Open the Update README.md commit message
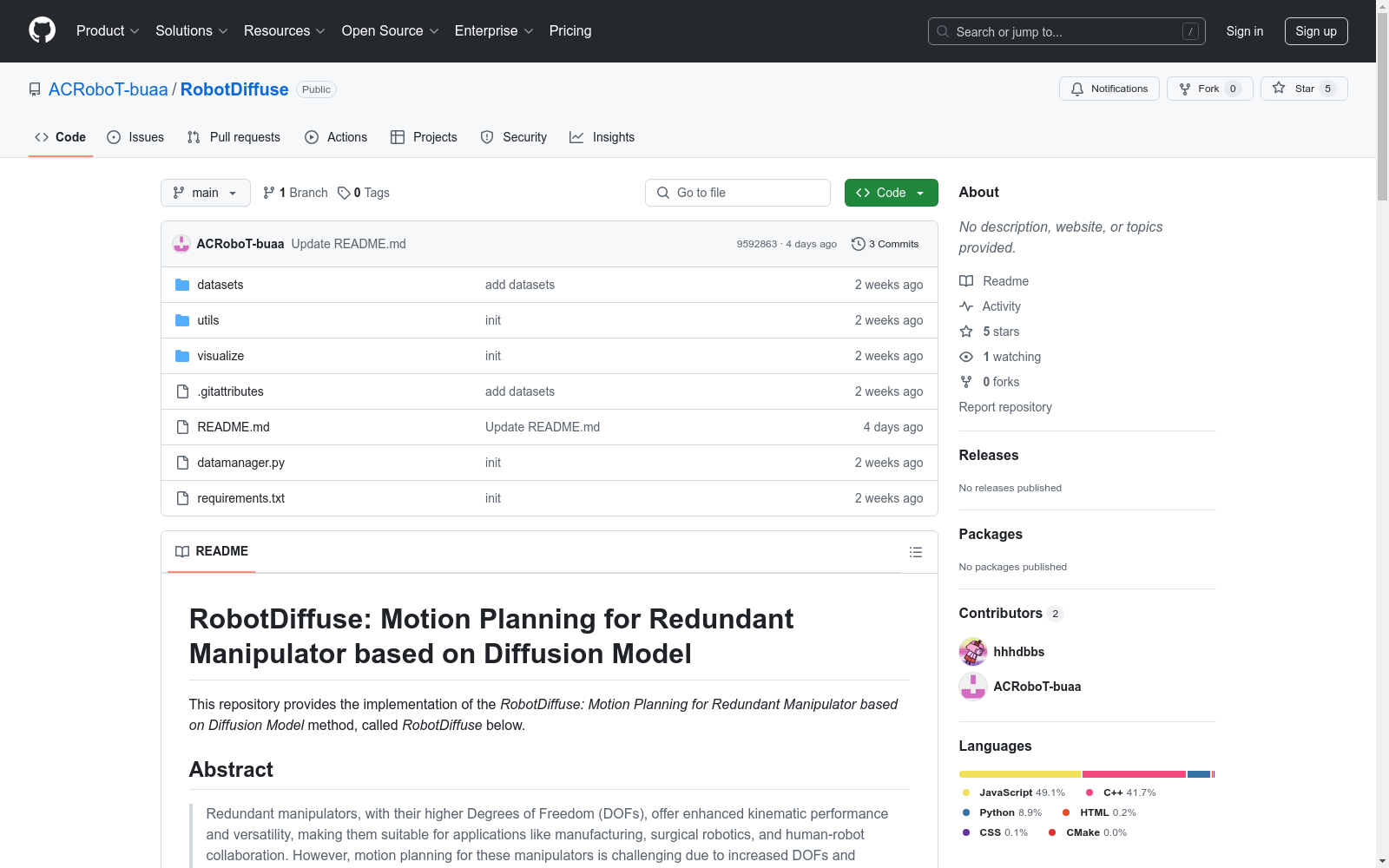The width and height of the screenshot is (1389, 868). pyautogui.click(x=349, y=244)
